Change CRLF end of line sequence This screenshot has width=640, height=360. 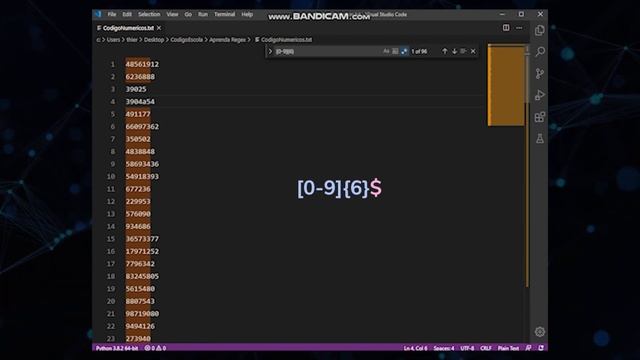coord(486,348)
